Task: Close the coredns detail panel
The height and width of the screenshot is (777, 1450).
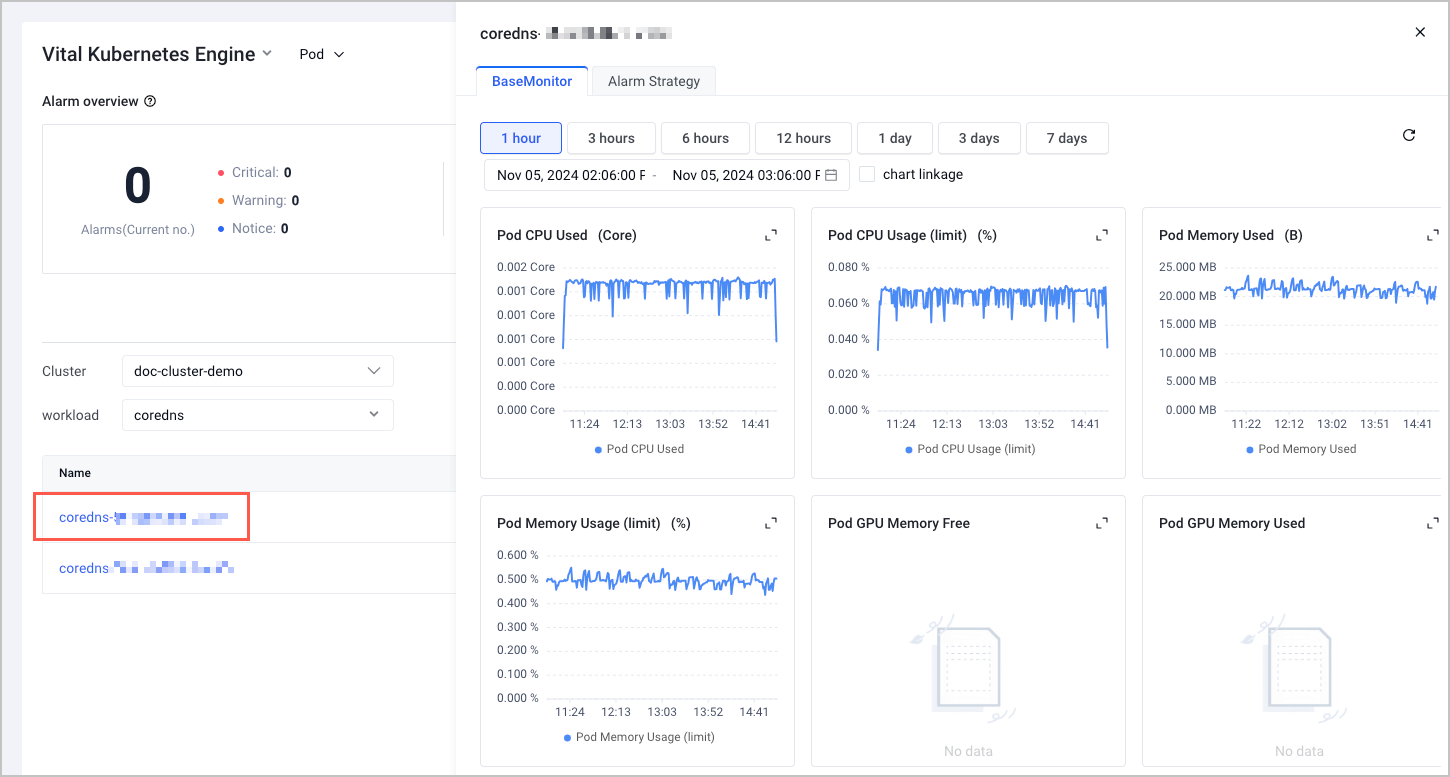Action: (x=1420, y=32)
